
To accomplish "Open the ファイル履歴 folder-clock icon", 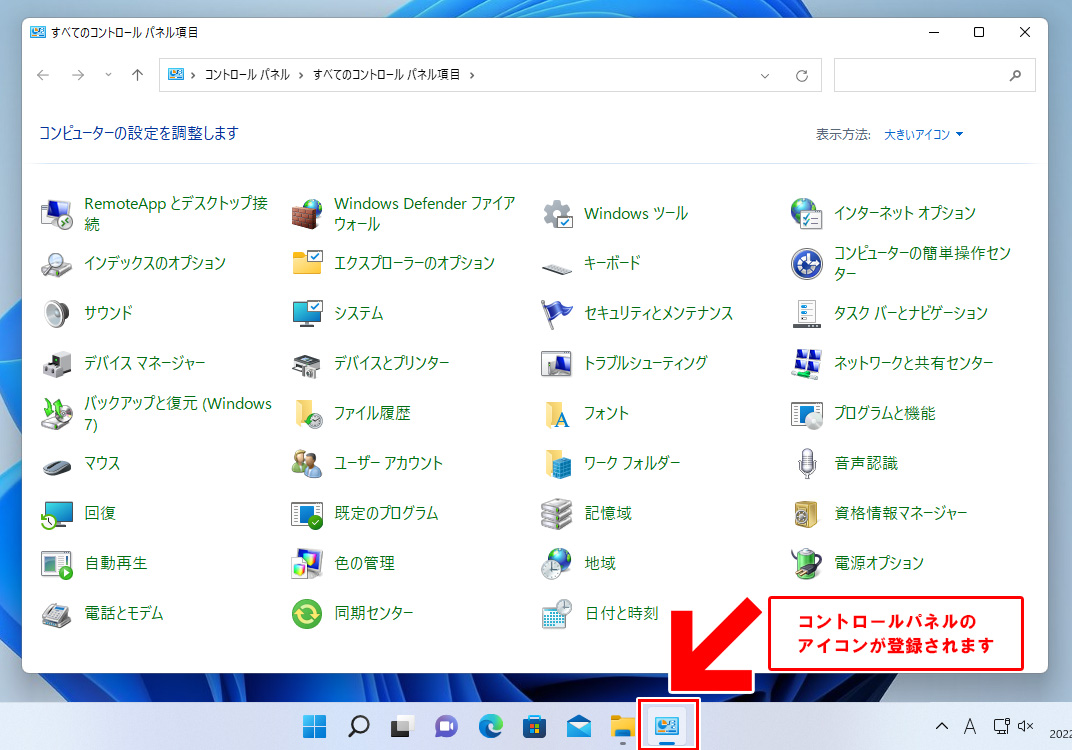I will pos(308,414).
